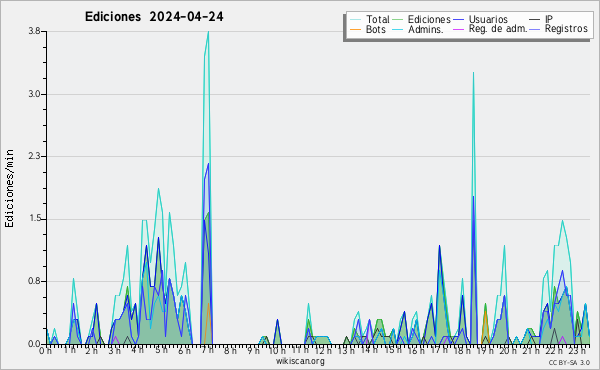Click the wikiscan.org link text
The image size is (600, 370).
click(300, 361)
